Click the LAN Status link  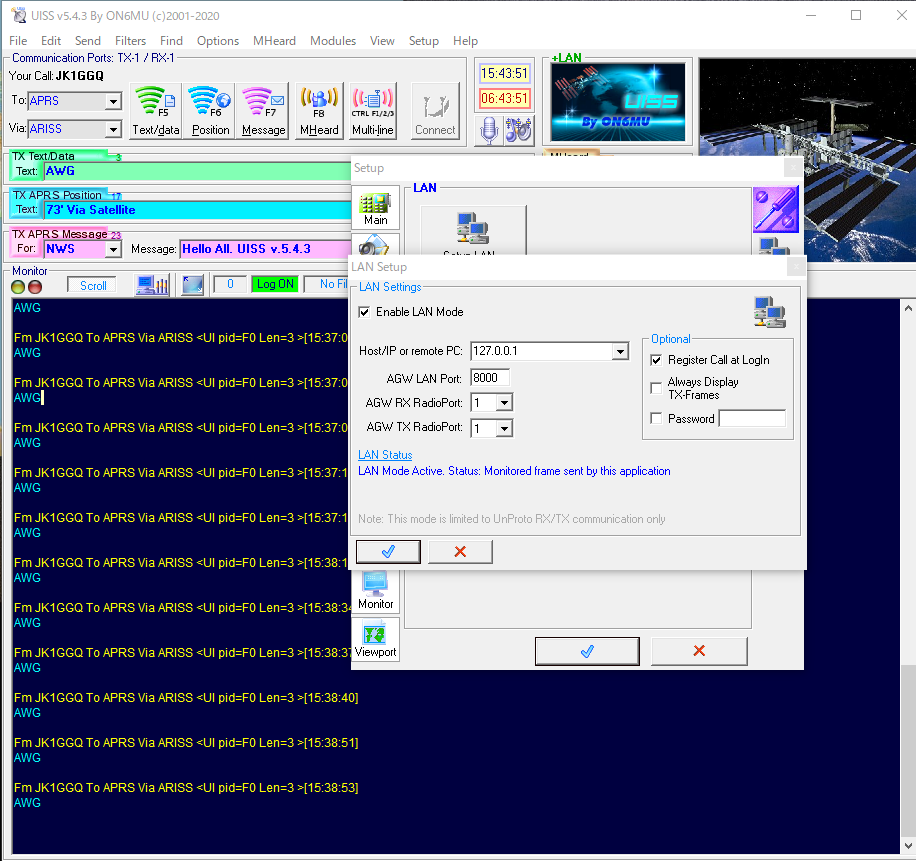click(x=385, y=455)
